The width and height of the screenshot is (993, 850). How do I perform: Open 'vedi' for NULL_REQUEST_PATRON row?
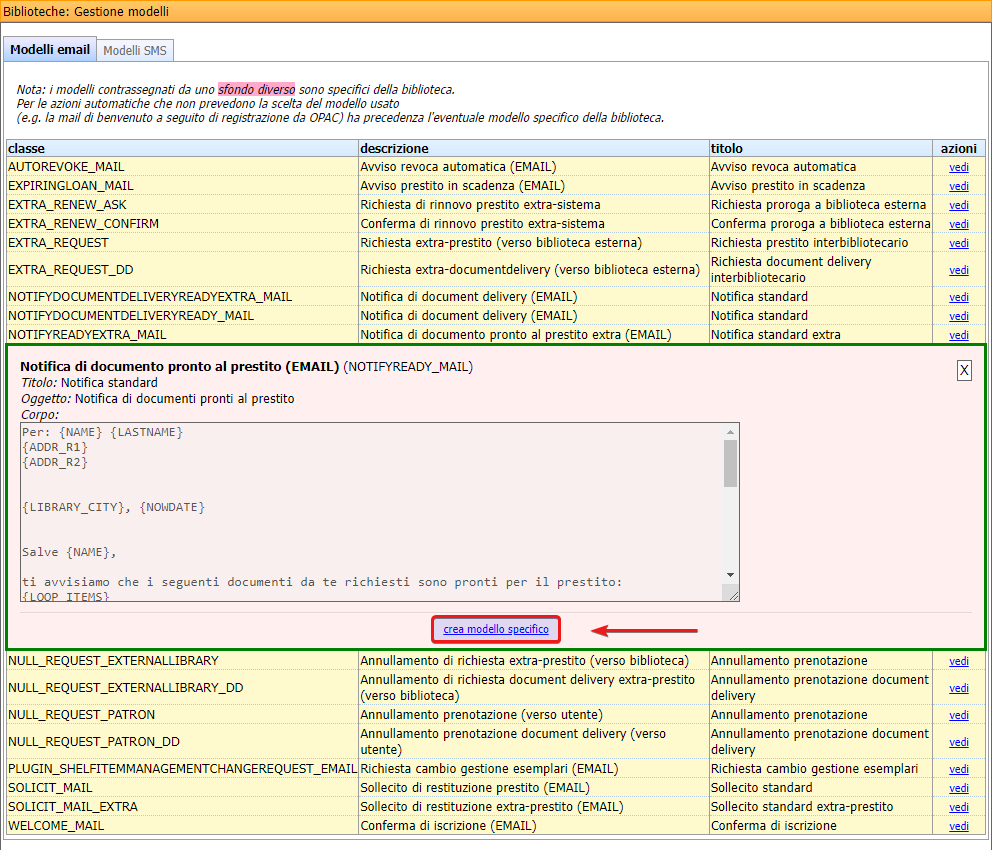point(959,715)
